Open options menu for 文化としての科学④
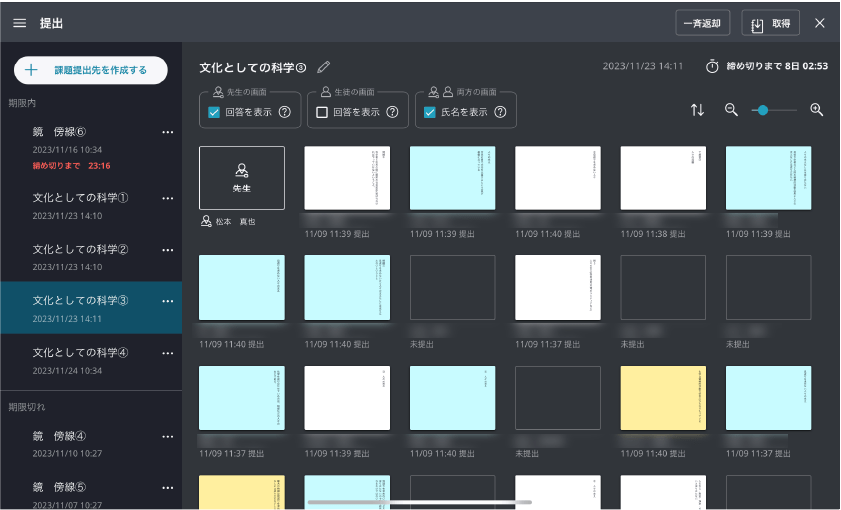 (x=168, y=353)
